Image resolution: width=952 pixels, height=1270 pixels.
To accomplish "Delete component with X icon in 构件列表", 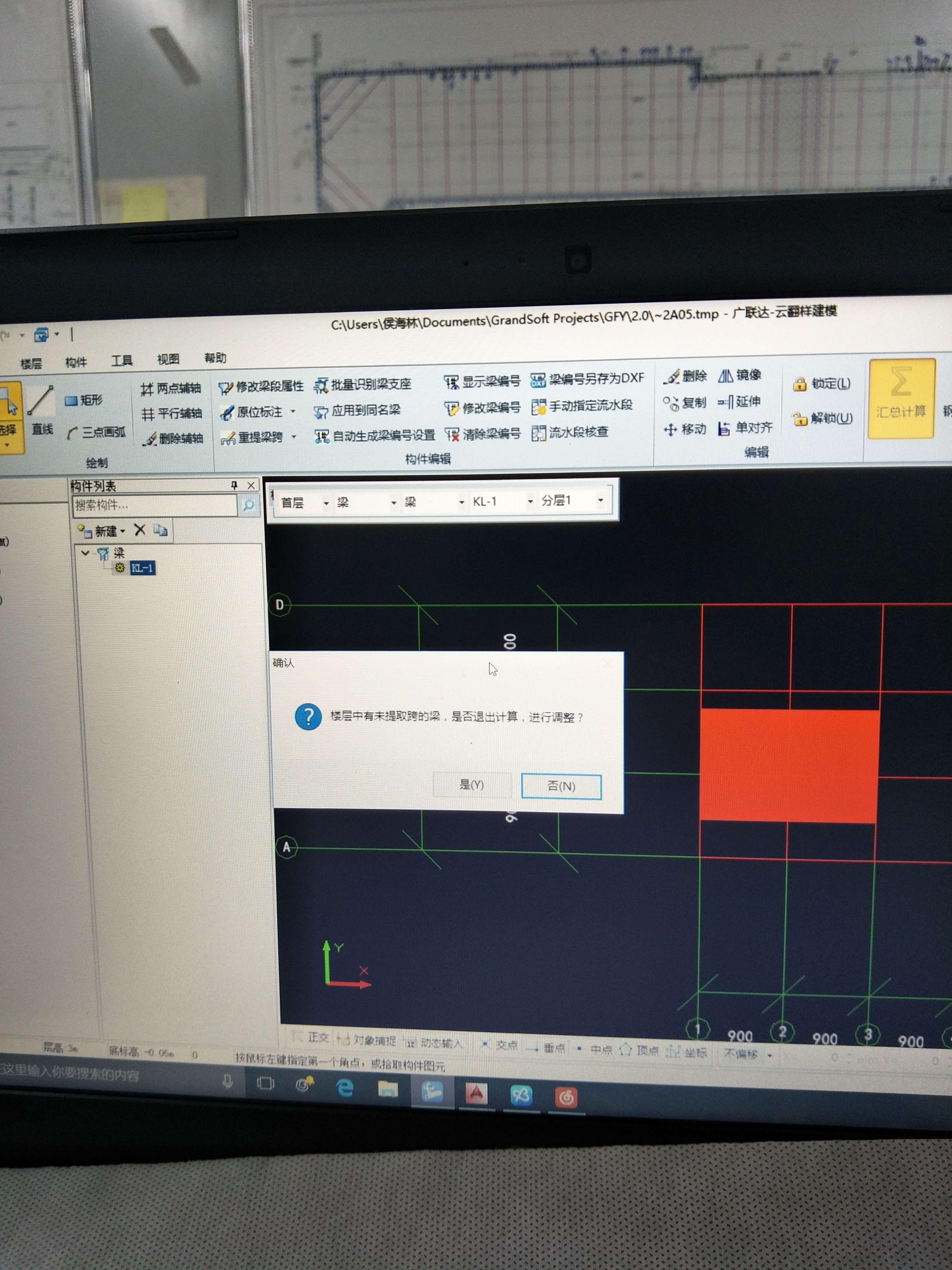I will coord(139,529).
